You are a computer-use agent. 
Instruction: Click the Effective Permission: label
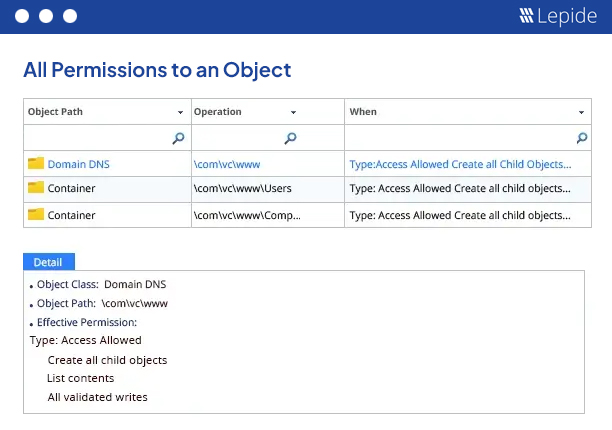(87, 322)
